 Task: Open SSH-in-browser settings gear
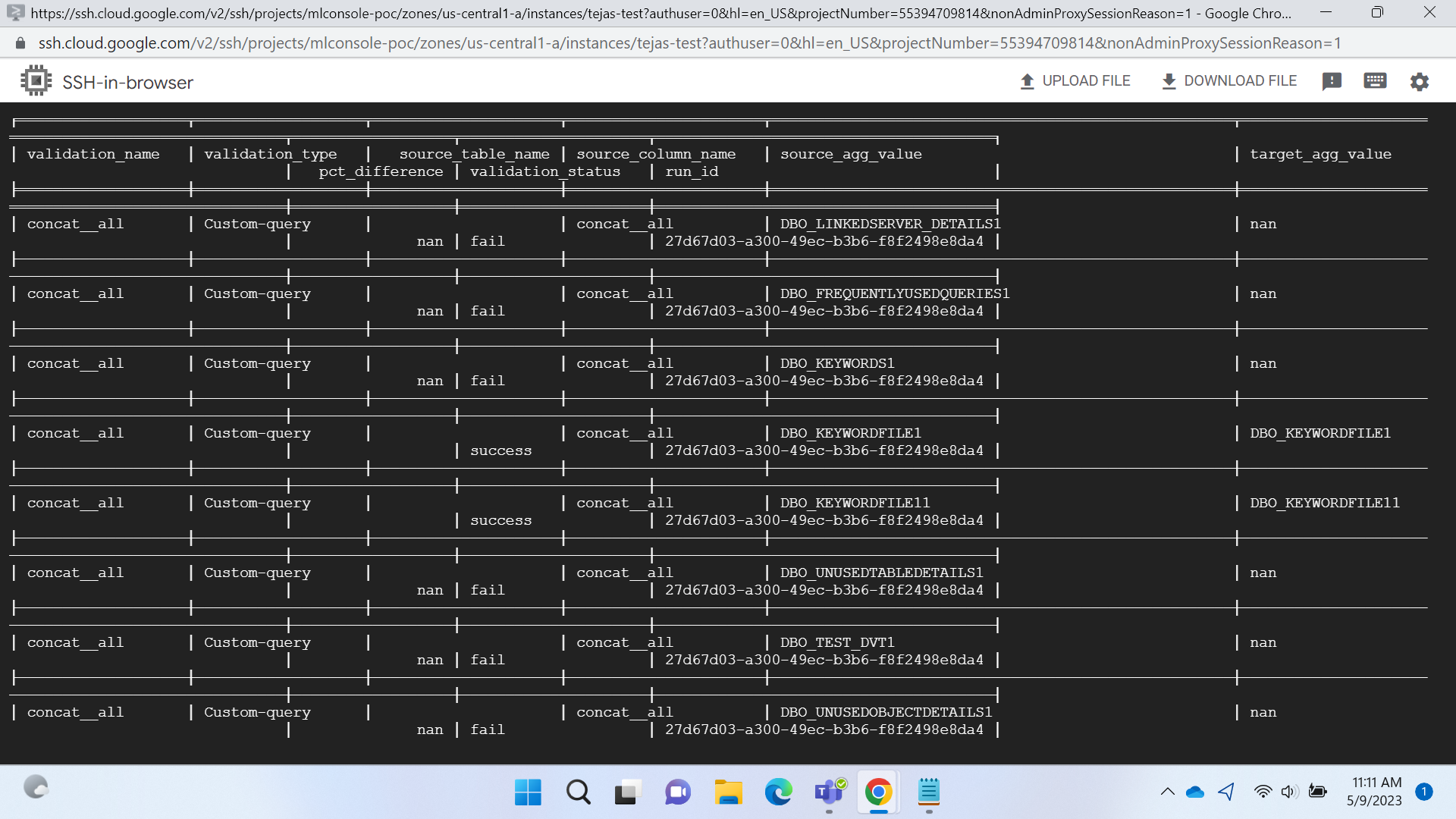pos(1421,81)
